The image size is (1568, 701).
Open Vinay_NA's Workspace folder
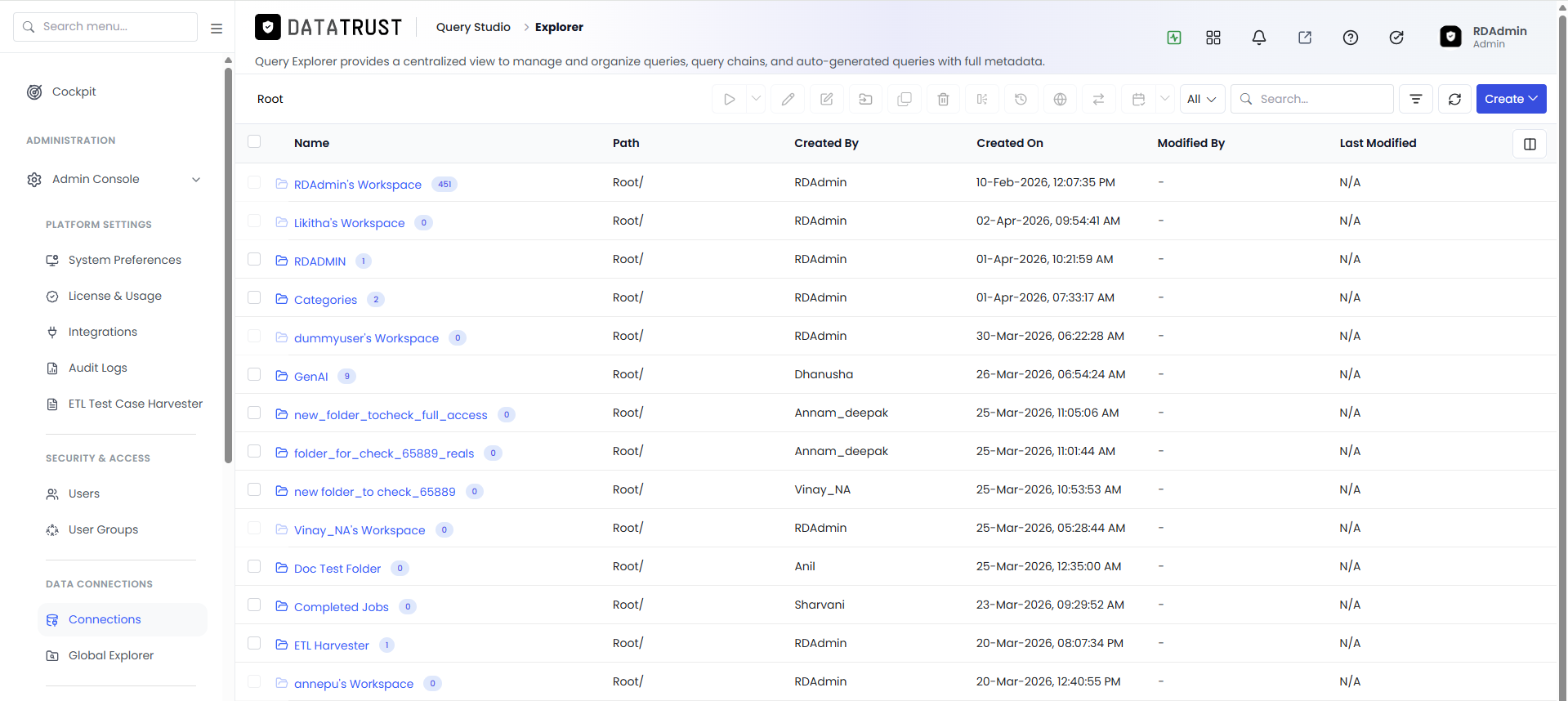(360, 530)
